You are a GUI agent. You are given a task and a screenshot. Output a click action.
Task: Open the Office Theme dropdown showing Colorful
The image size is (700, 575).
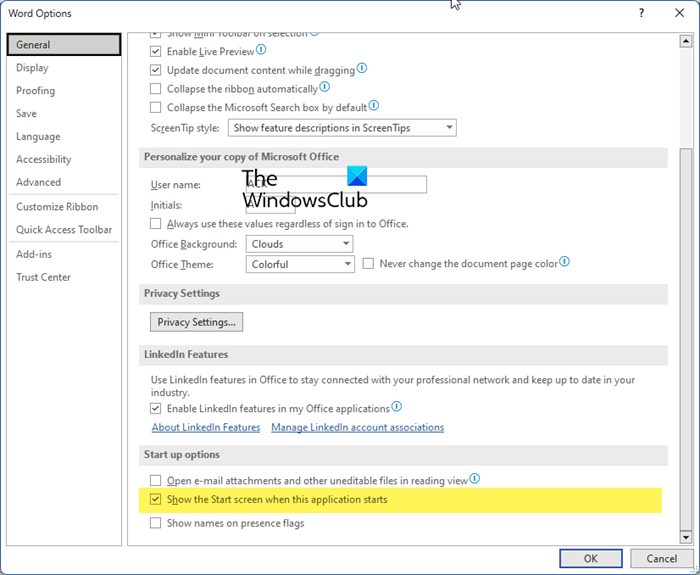(300, 264)
